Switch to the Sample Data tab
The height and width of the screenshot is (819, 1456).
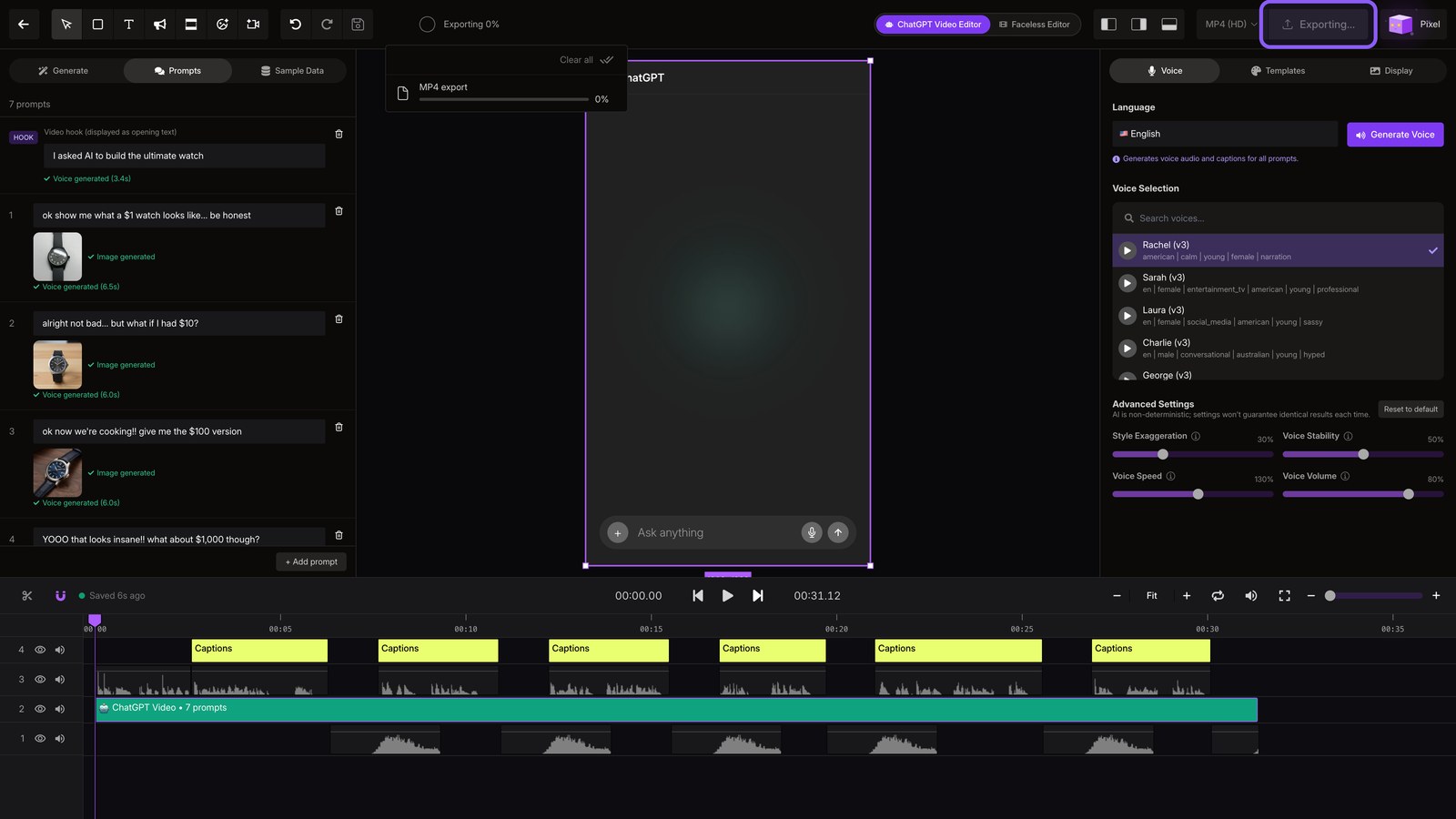coord(292,71)
